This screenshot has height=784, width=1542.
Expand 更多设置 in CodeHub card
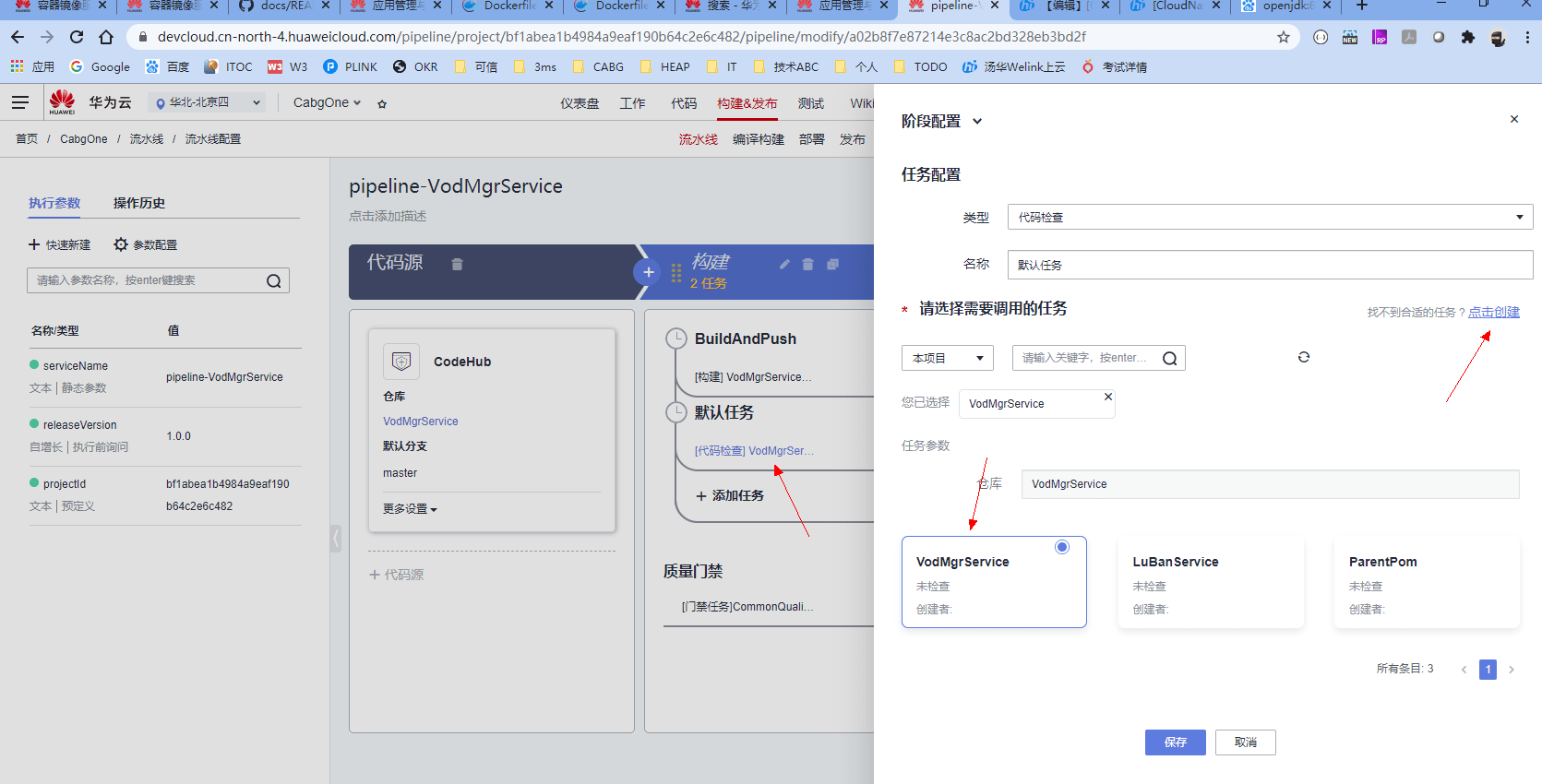pyautogui.click(x=410, y=509)
